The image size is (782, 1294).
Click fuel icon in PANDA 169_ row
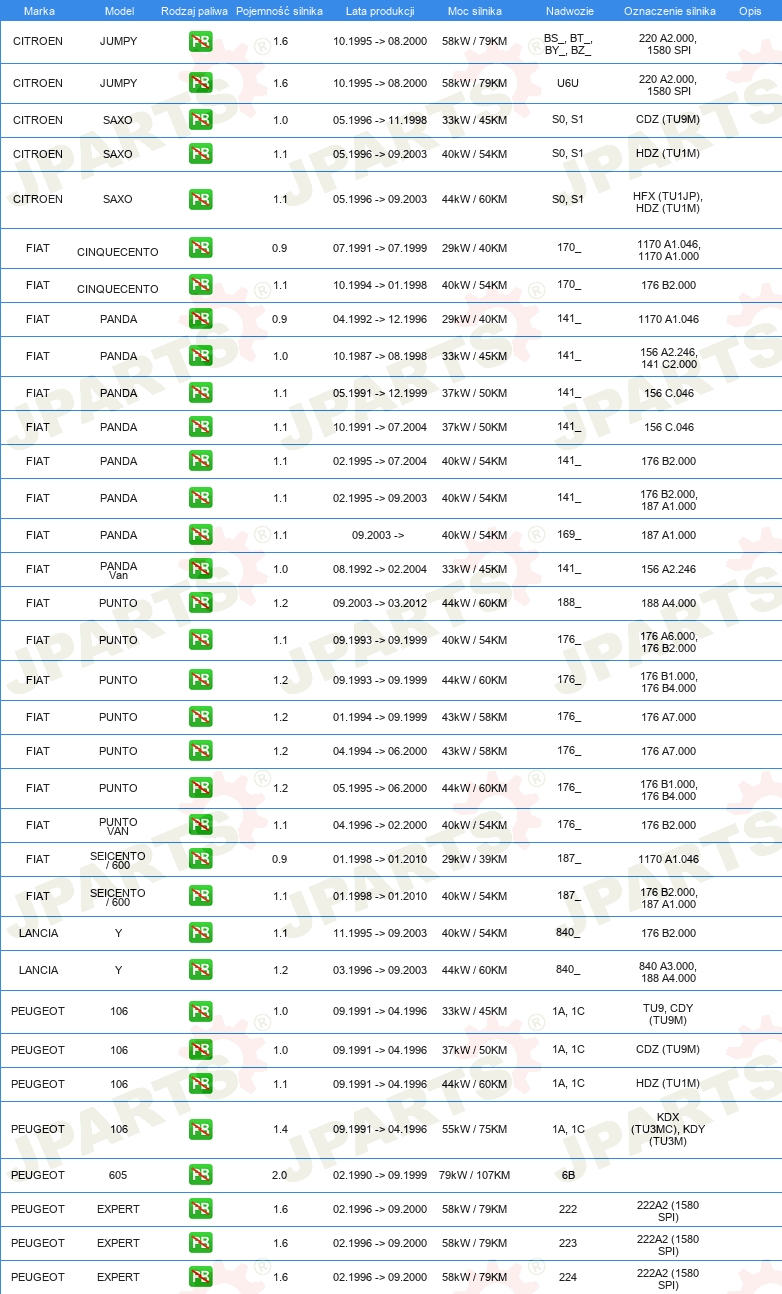pos(200,535)
